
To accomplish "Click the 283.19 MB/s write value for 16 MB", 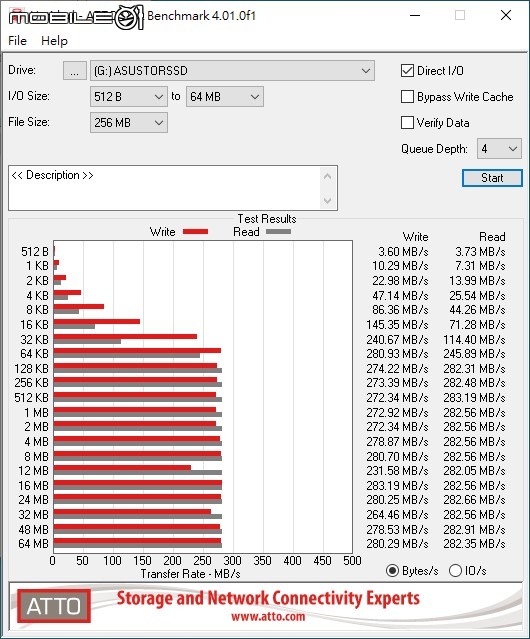I will [x=397, y=486].
